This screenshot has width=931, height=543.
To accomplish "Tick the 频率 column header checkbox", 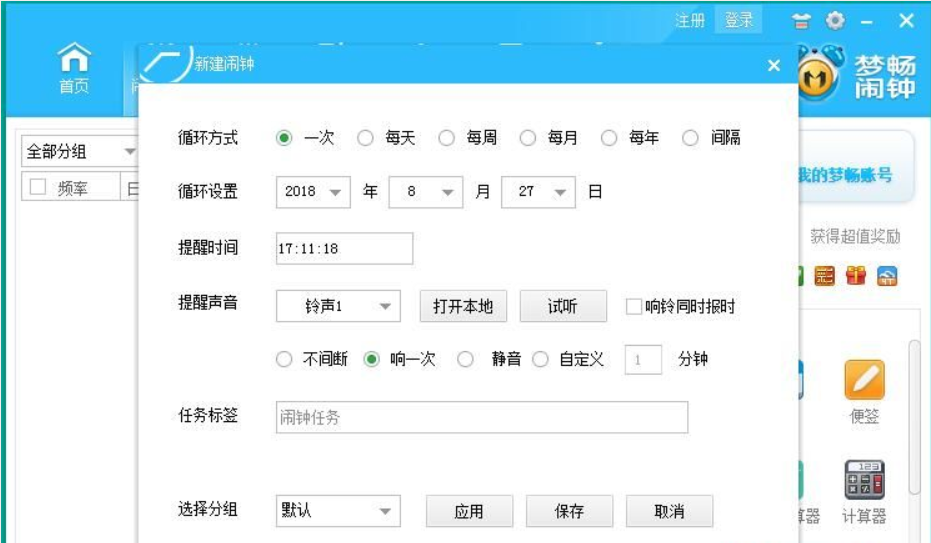I will [x=38, y=187].
